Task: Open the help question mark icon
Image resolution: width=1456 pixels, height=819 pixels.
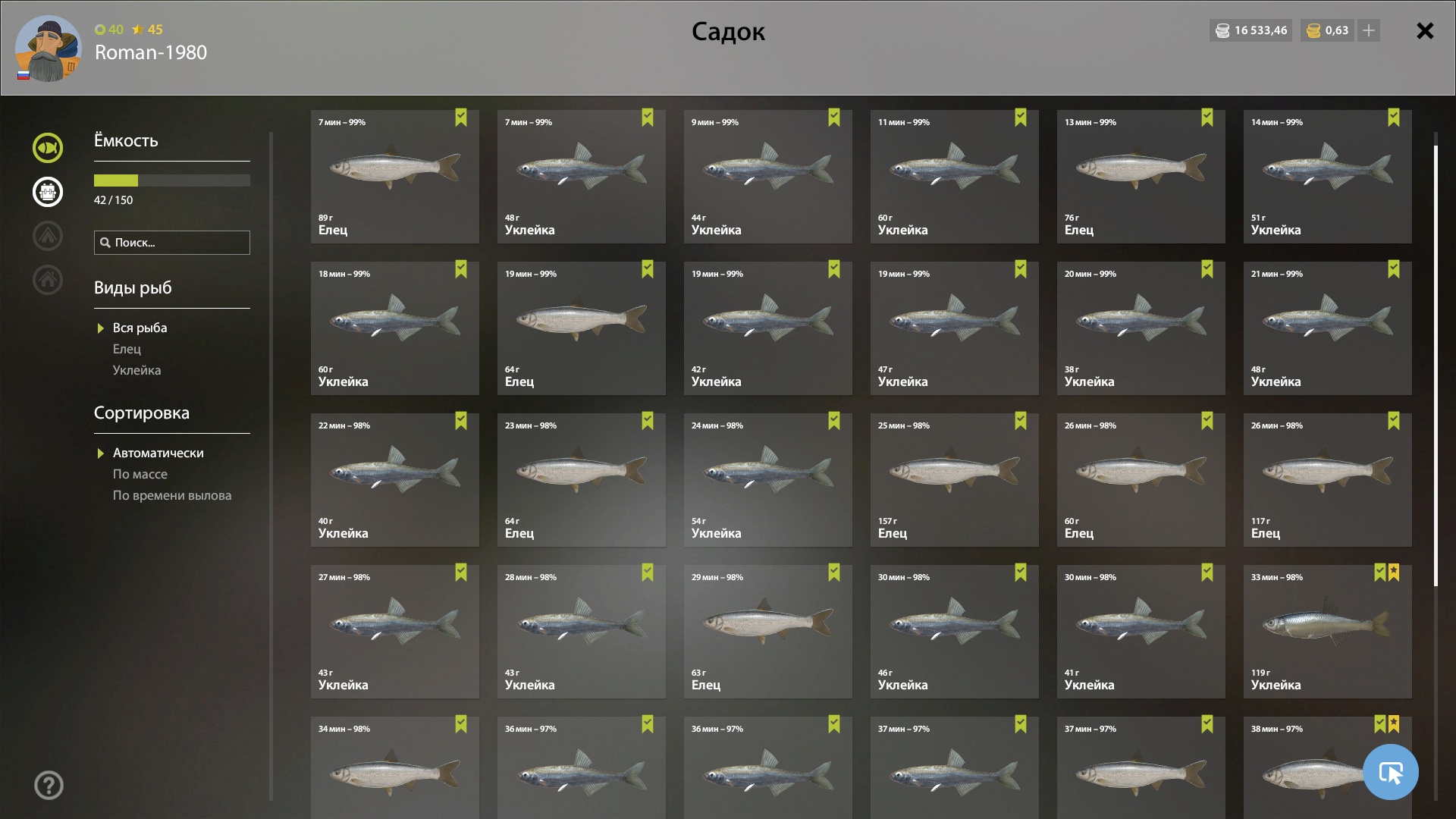Action: pyautogui.click(x=49, y=786)
